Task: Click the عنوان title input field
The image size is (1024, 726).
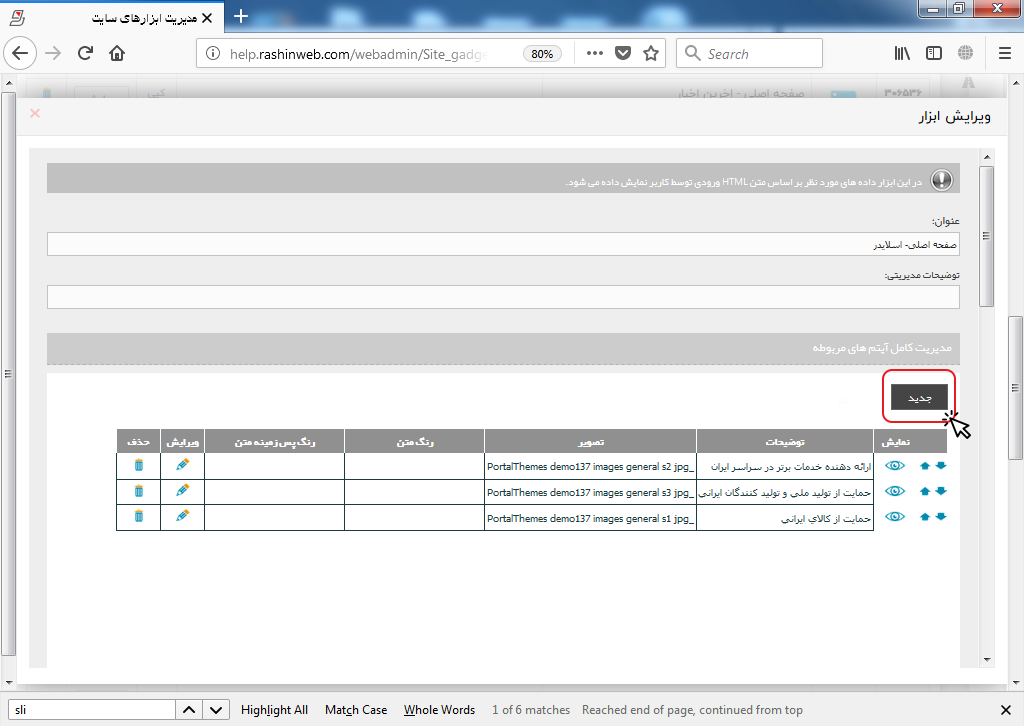Action: (503, 244)
